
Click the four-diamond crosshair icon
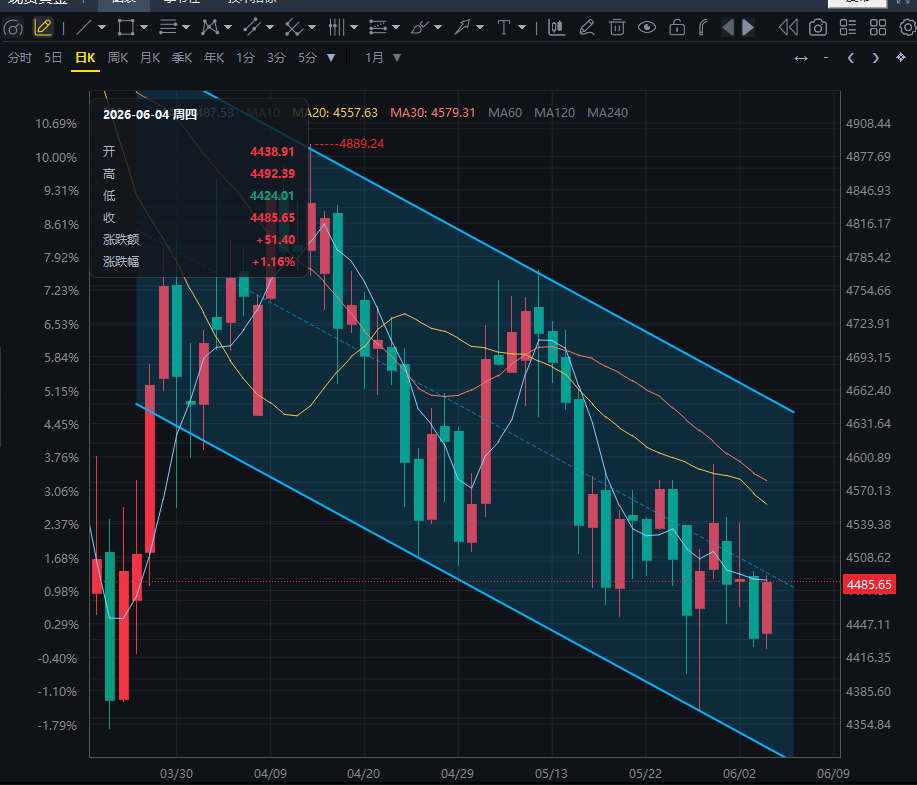pyautogui.click(x=901, y=57)
